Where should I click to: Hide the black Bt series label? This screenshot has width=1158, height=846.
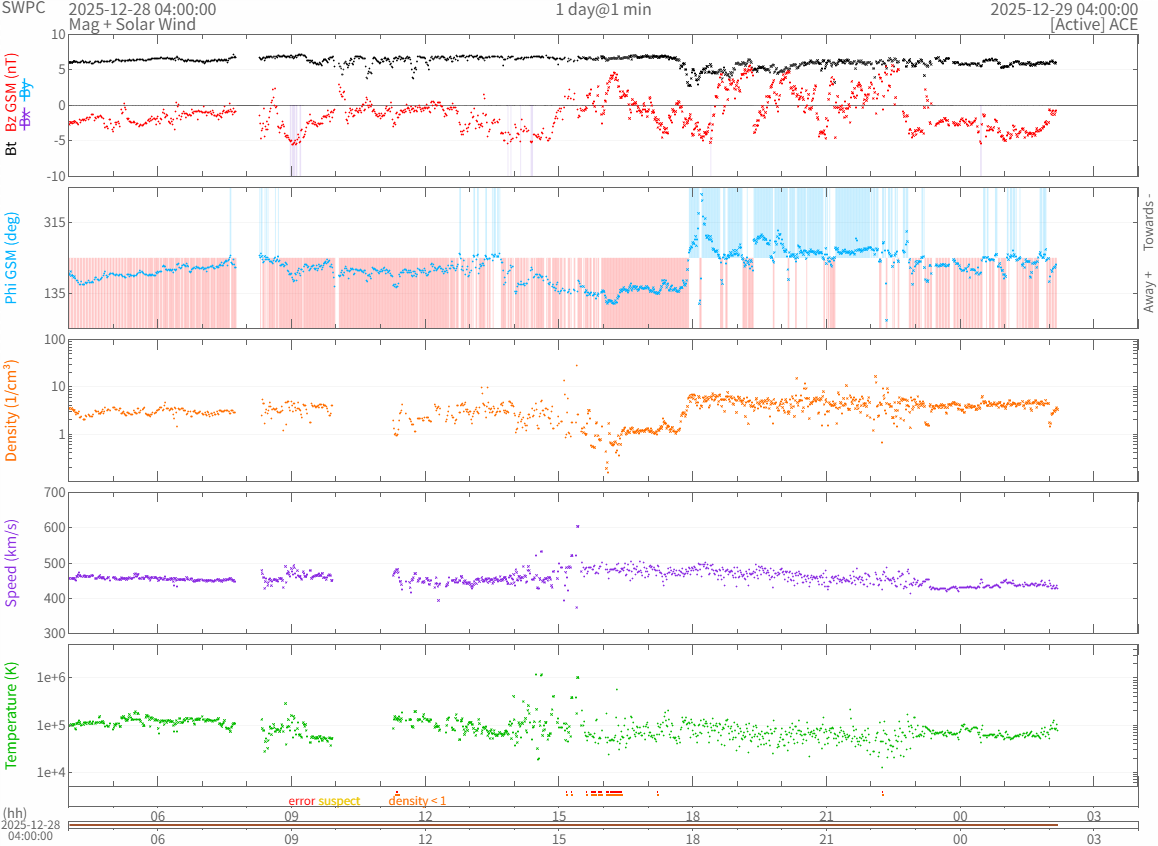[x=11, y=148]
